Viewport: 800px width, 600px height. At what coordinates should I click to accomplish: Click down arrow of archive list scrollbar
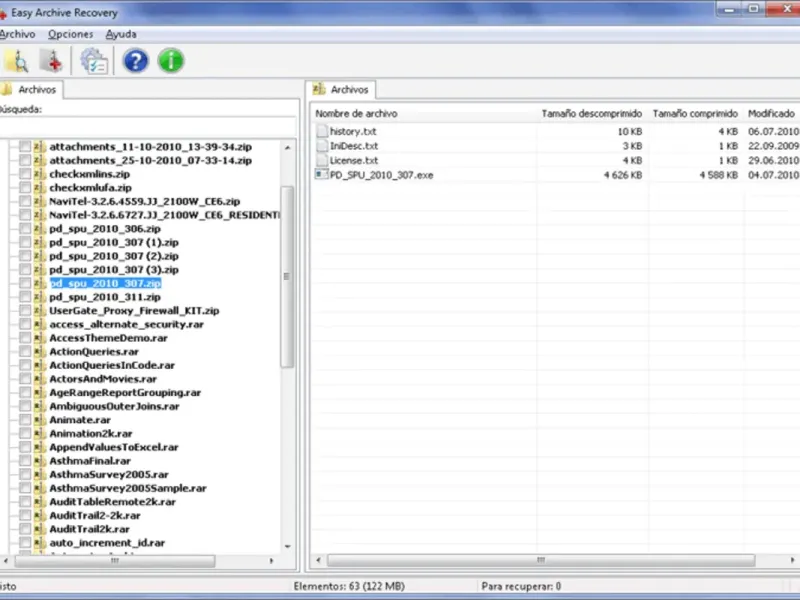[x=288, y=546]
